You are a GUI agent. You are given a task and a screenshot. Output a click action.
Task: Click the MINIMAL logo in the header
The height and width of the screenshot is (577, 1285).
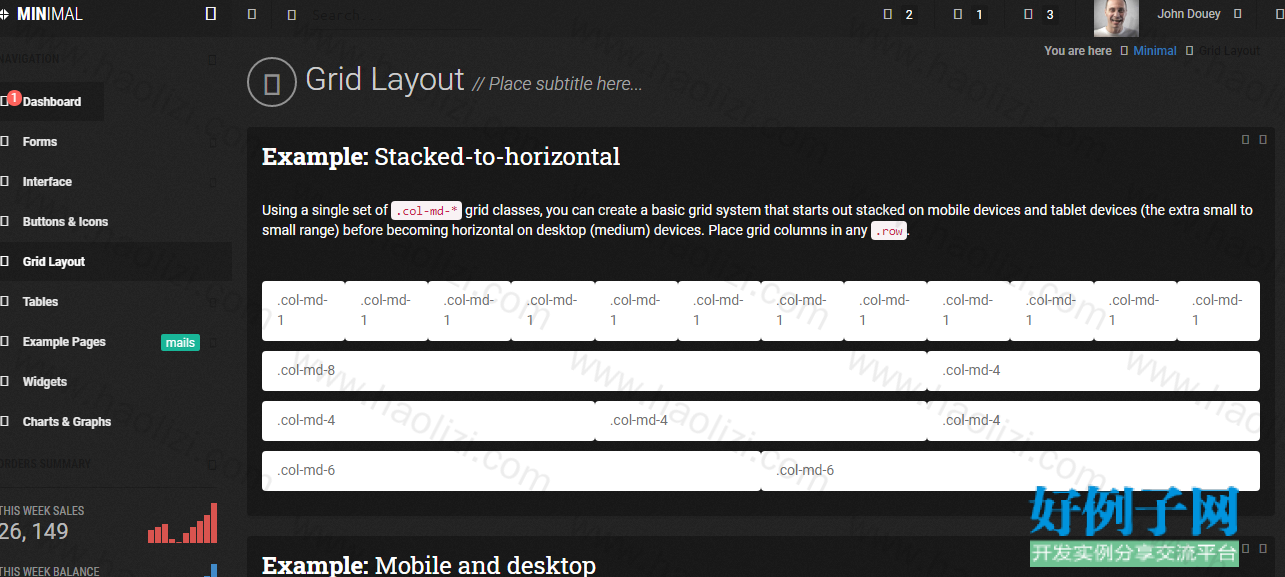pyautogui.click(x=42, y=14)
